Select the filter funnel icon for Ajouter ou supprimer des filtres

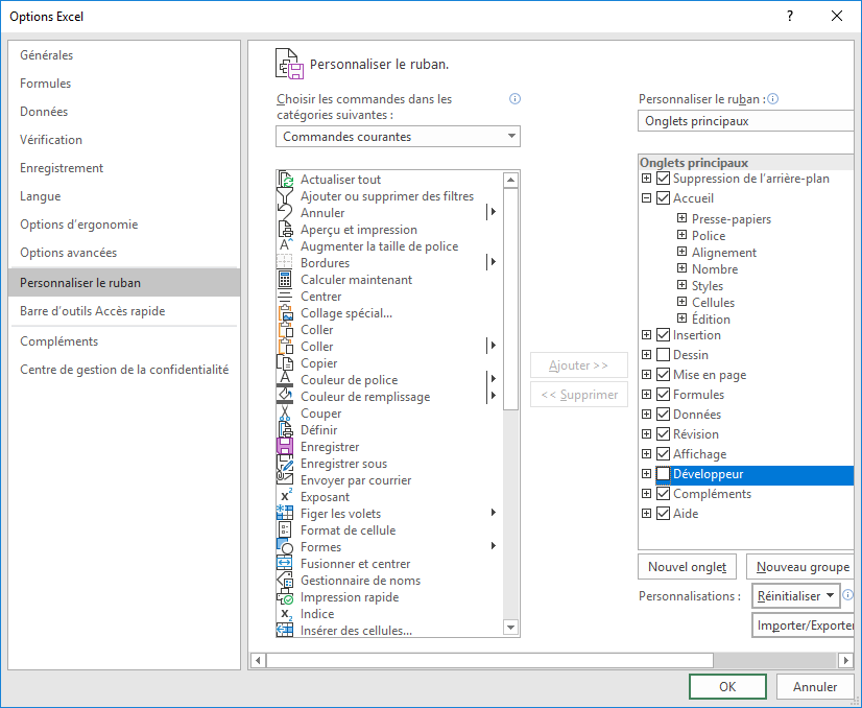click(285, 196)
